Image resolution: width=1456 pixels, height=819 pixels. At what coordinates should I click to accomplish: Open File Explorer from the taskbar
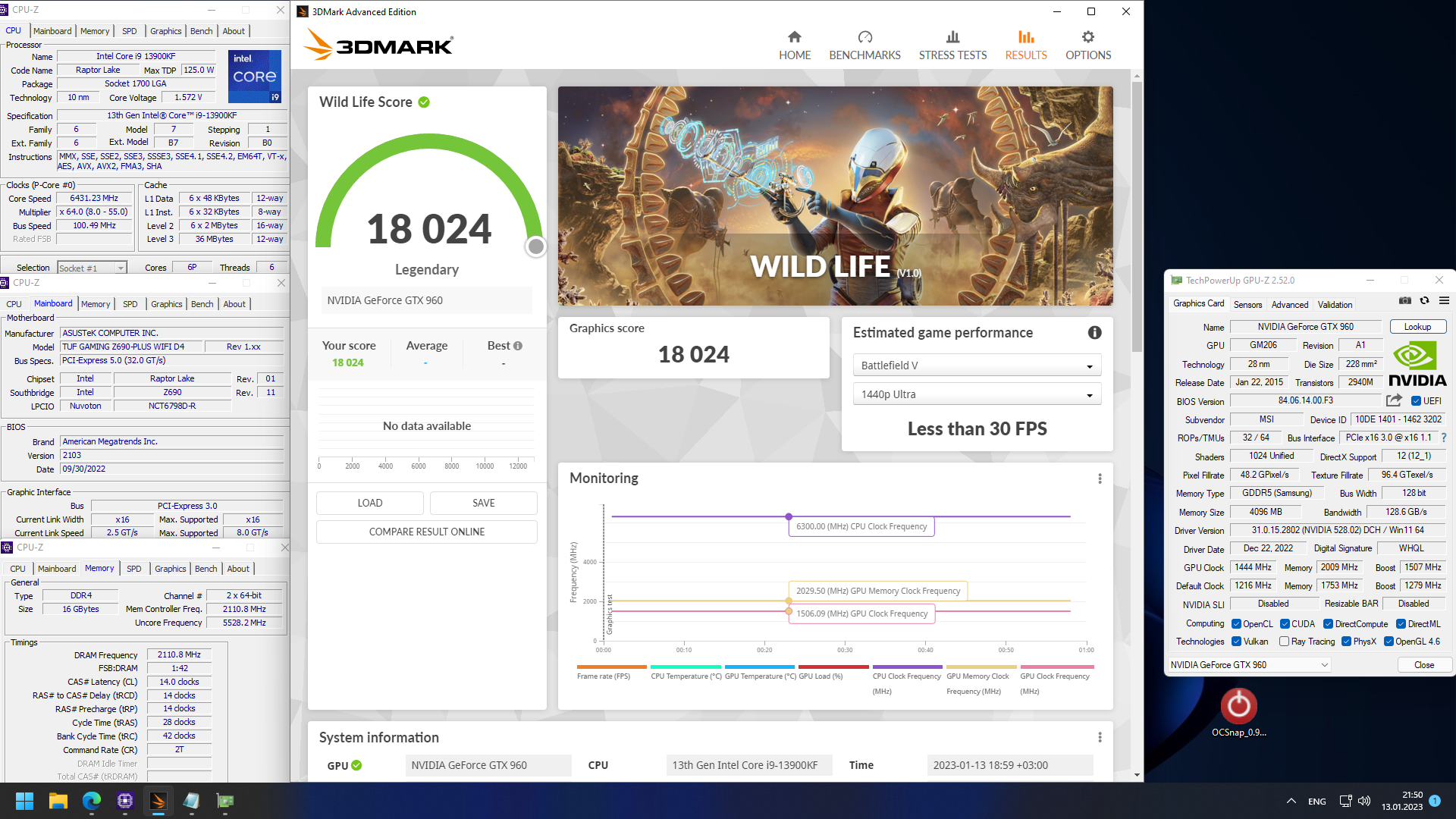pyautogui.click(x=58, y=801)
